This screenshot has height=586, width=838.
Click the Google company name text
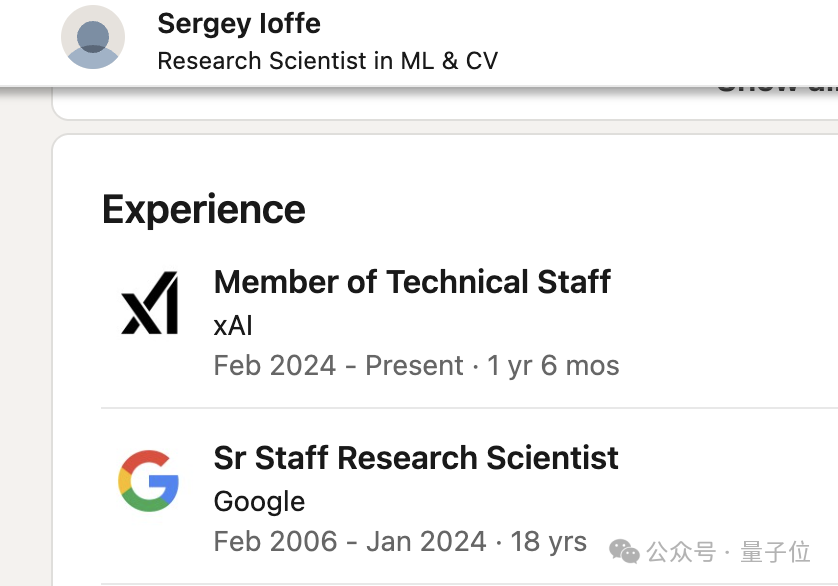click(259, 501)
